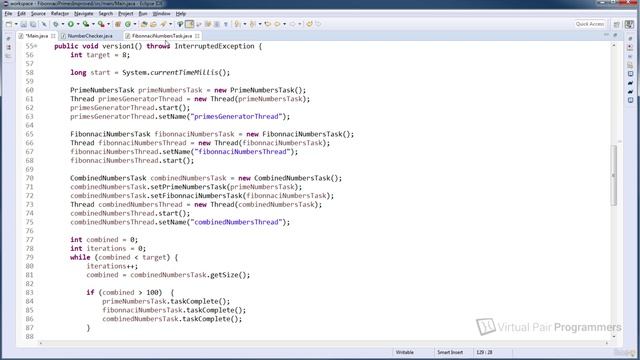The width and height of the screenshot is (640, 360).
Task: Click "currentTimeMillis" on line 58
Action: pyautogui.click(x=184, y=73)
